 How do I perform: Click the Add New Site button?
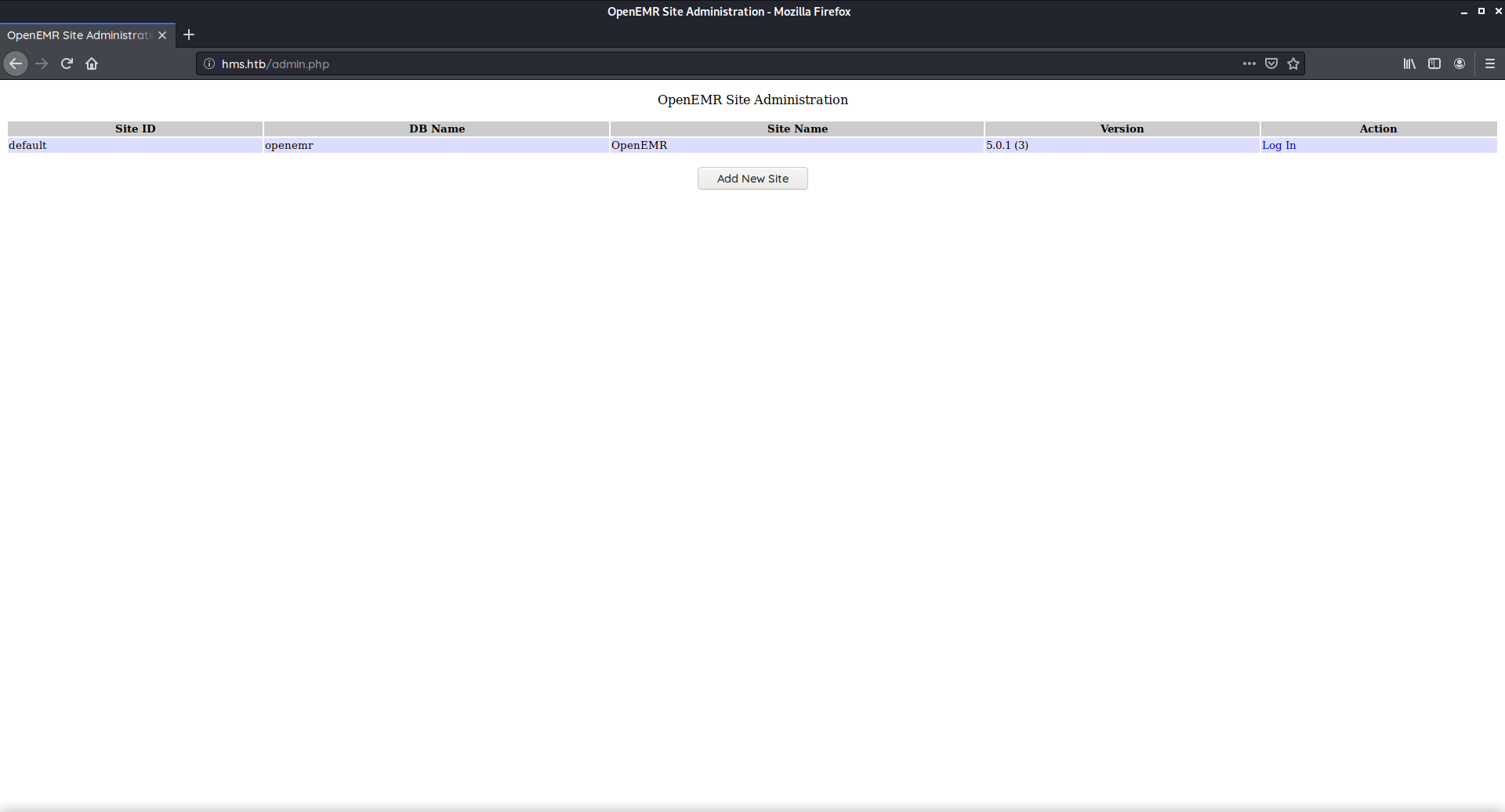point(752,178)
